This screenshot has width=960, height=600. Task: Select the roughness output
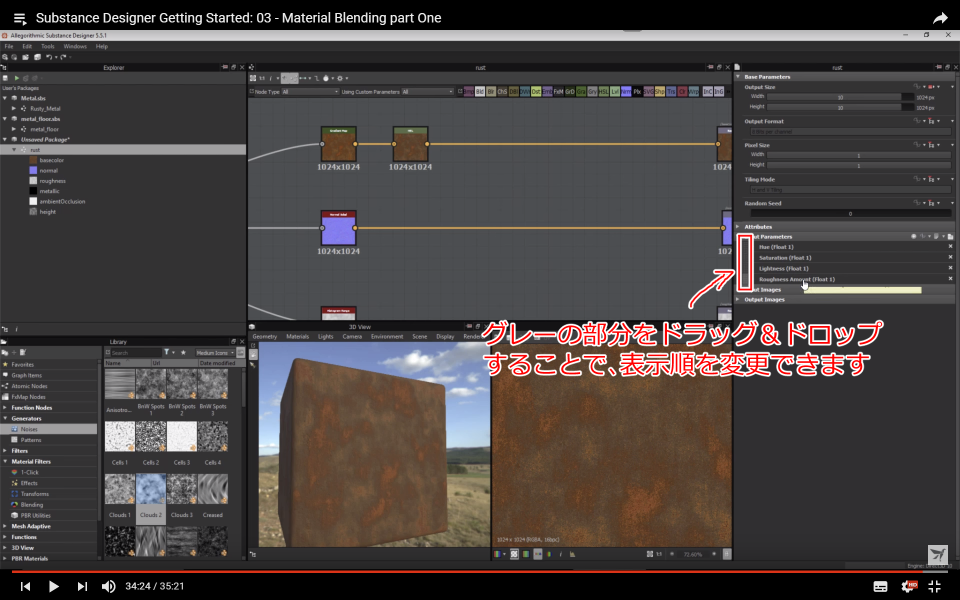point(52,181)
